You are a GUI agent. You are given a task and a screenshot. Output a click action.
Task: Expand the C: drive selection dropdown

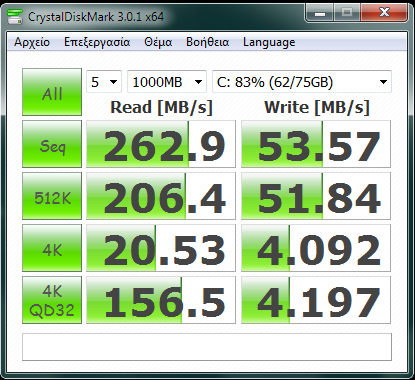(302, 82)
